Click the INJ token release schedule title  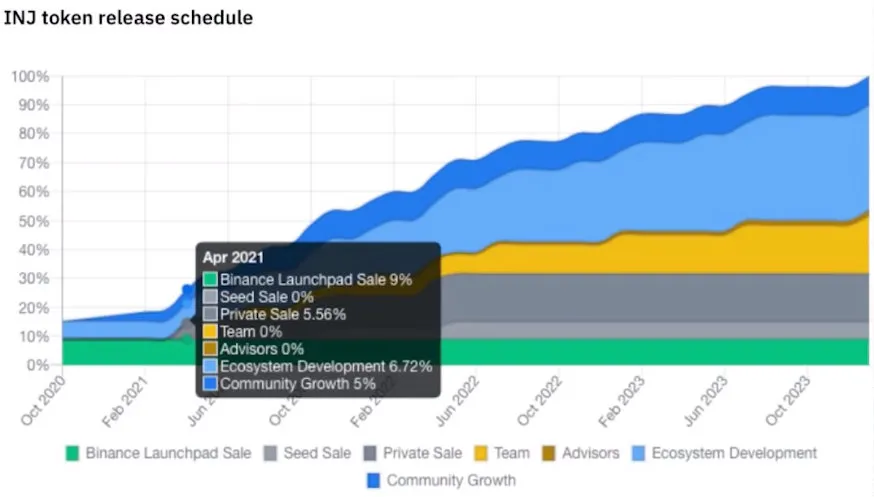click(x=129, y=18)
